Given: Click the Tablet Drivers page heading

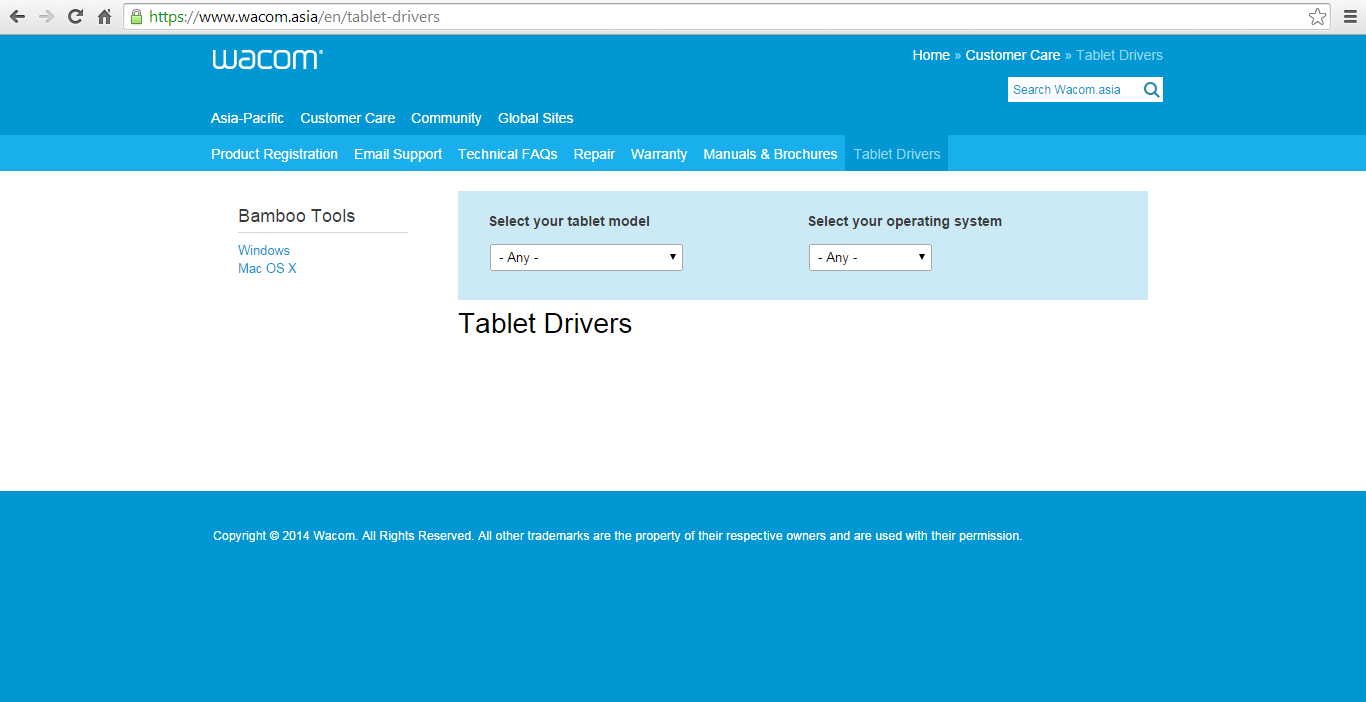Looking at the screenshot, I should pos(545,323).
